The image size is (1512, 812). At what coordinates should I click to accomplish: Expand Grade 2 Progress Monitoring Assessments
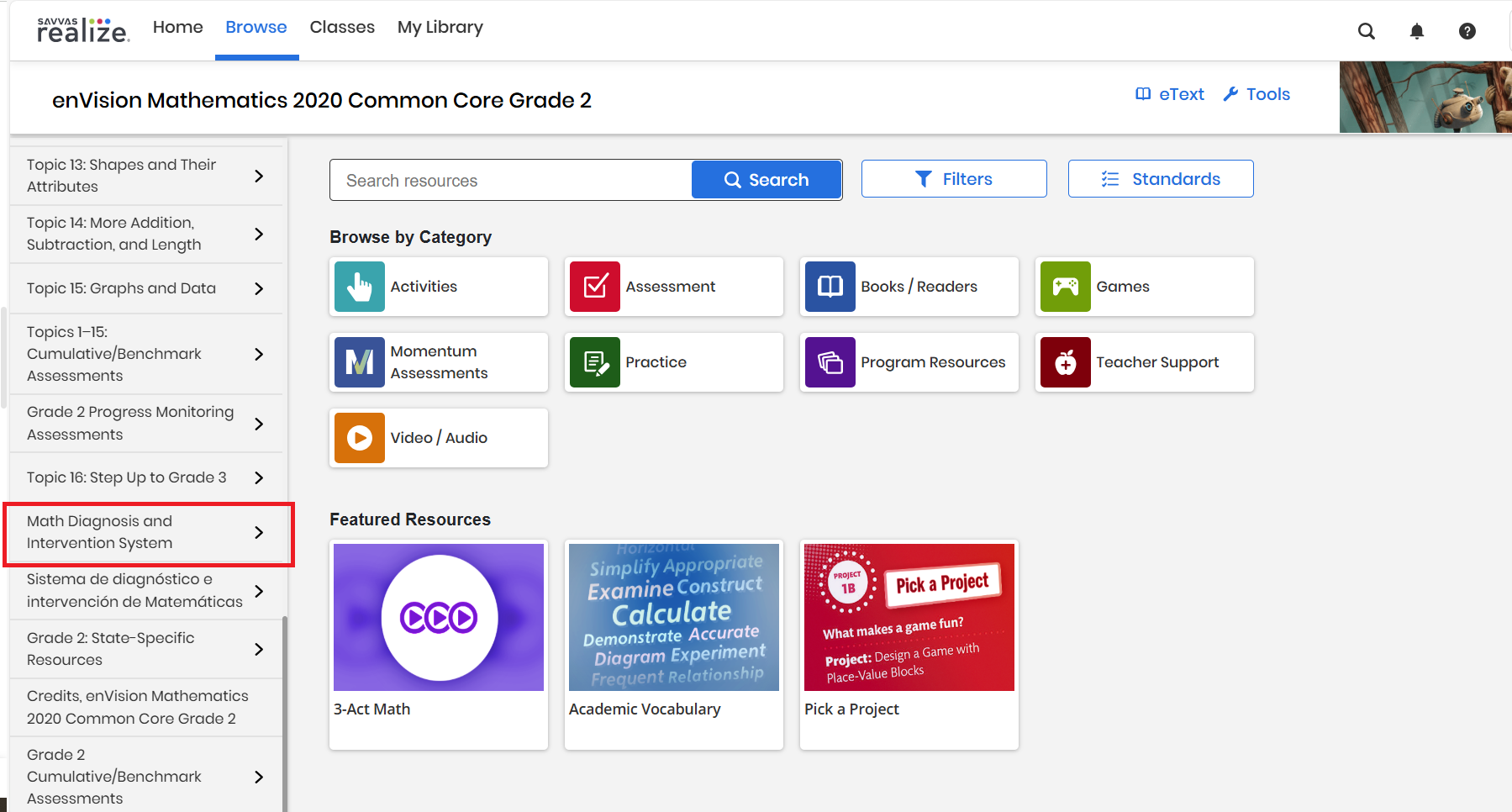[146, 424]
